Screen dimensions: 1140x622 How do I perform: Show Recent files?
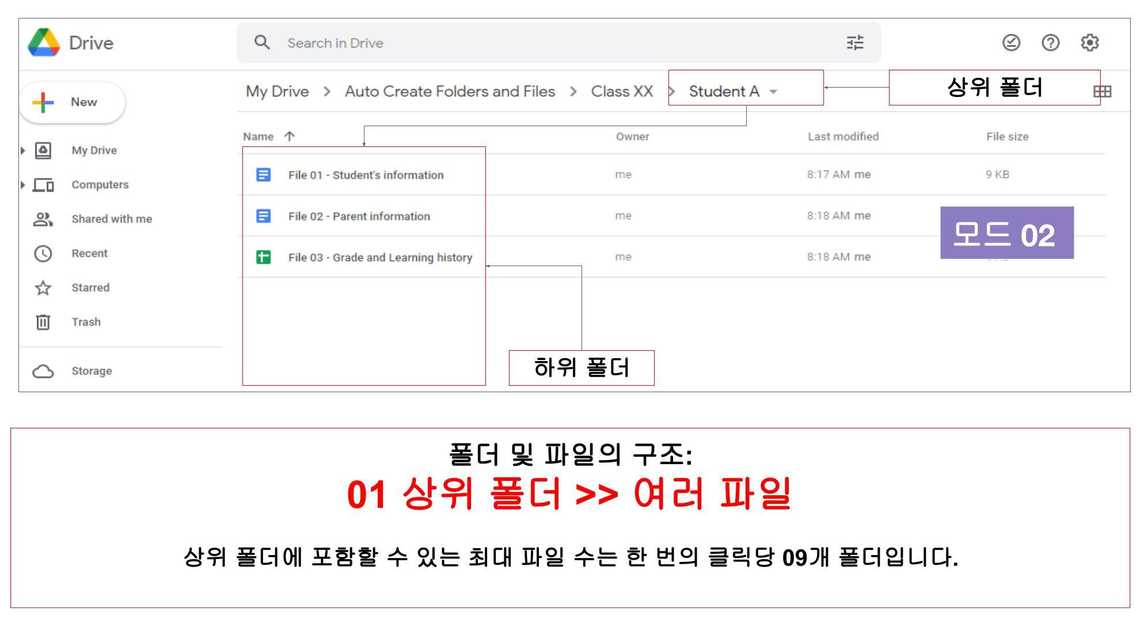(89, 254)
